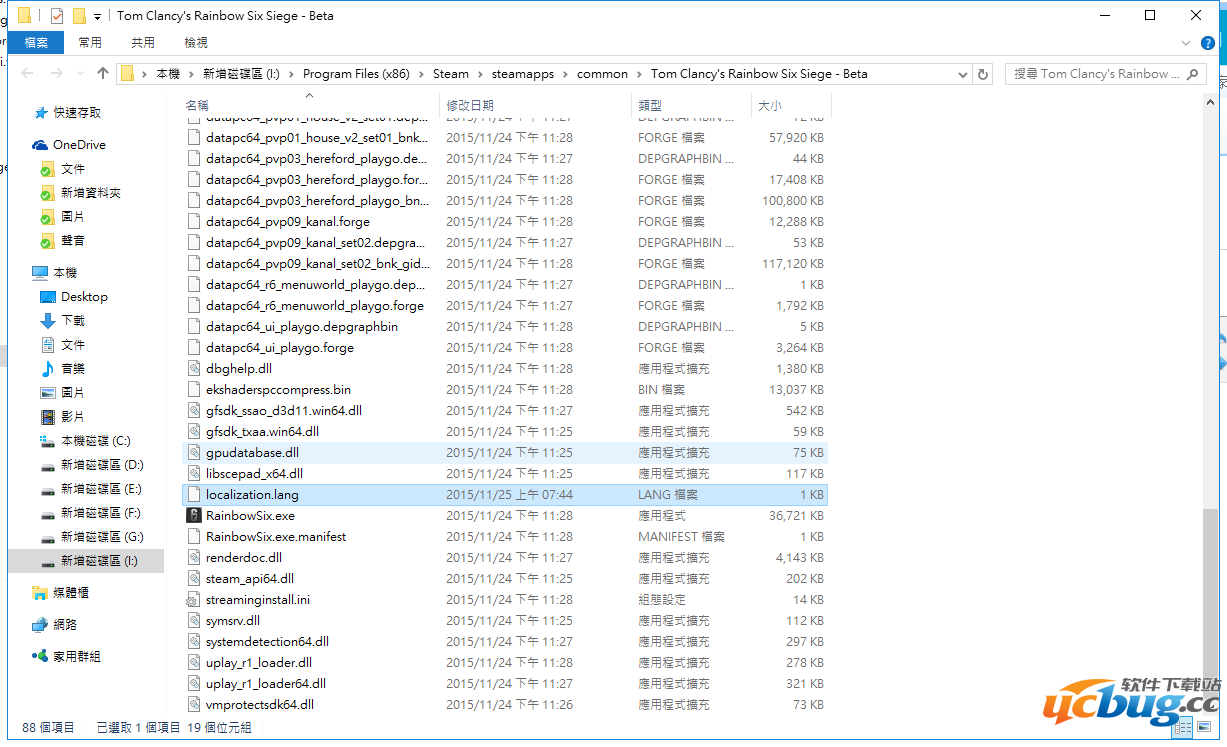Click the RainbowSix.exe application icon
Viewport: 1227px width, 747px height.
click(194, 516)
